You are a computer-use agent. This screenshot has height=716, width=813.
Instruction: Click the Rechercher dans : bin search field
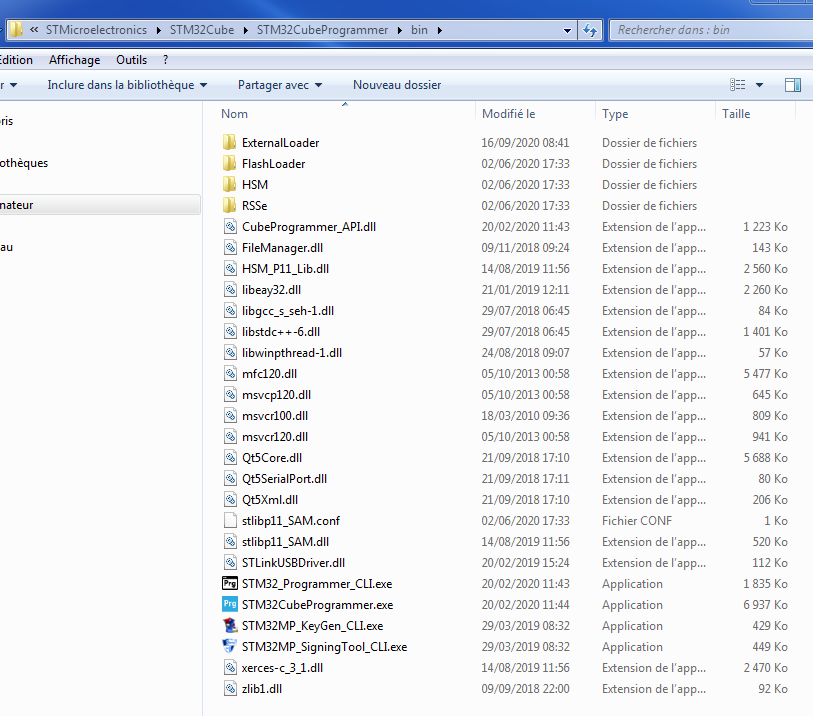(711, 30)
